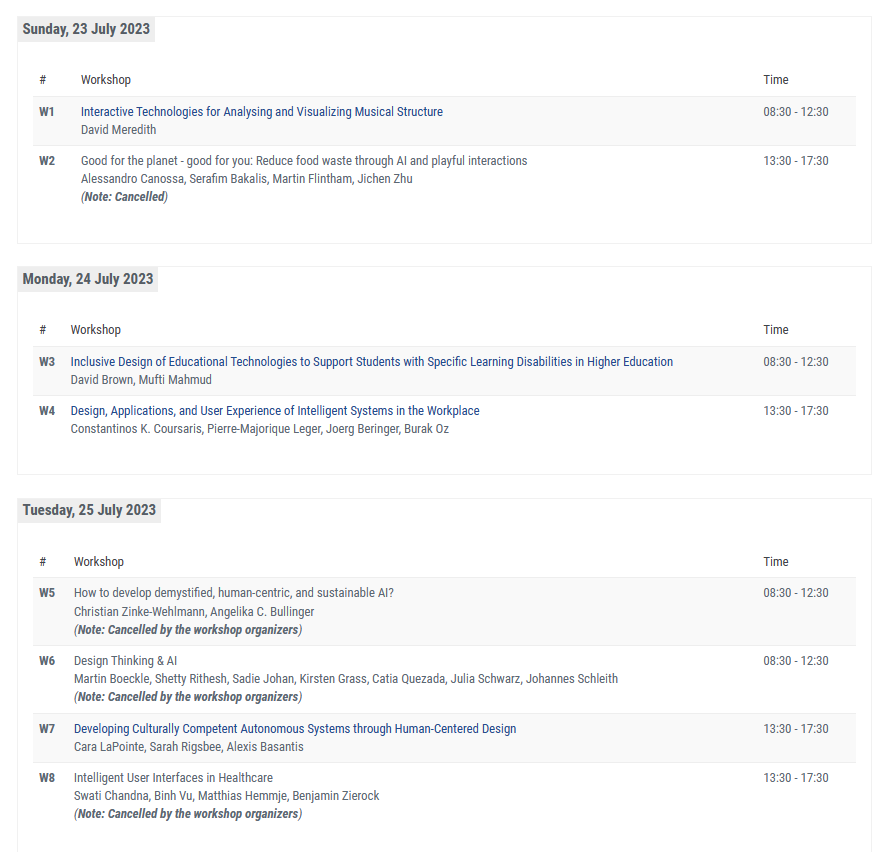
Task: Click the W3 workshop number
Action: [47, 362]
